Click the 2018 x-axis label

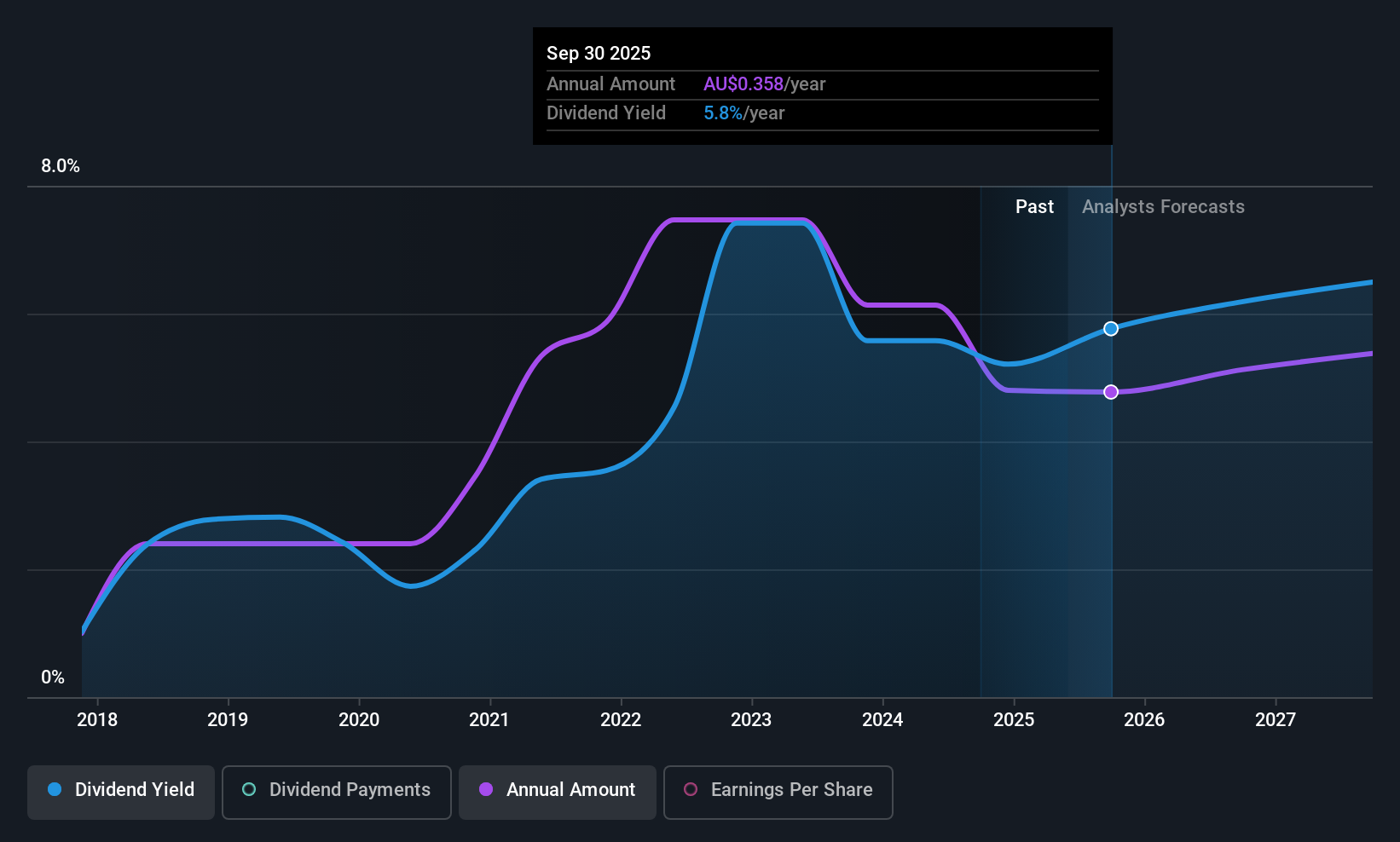click(x=97, y=719)
